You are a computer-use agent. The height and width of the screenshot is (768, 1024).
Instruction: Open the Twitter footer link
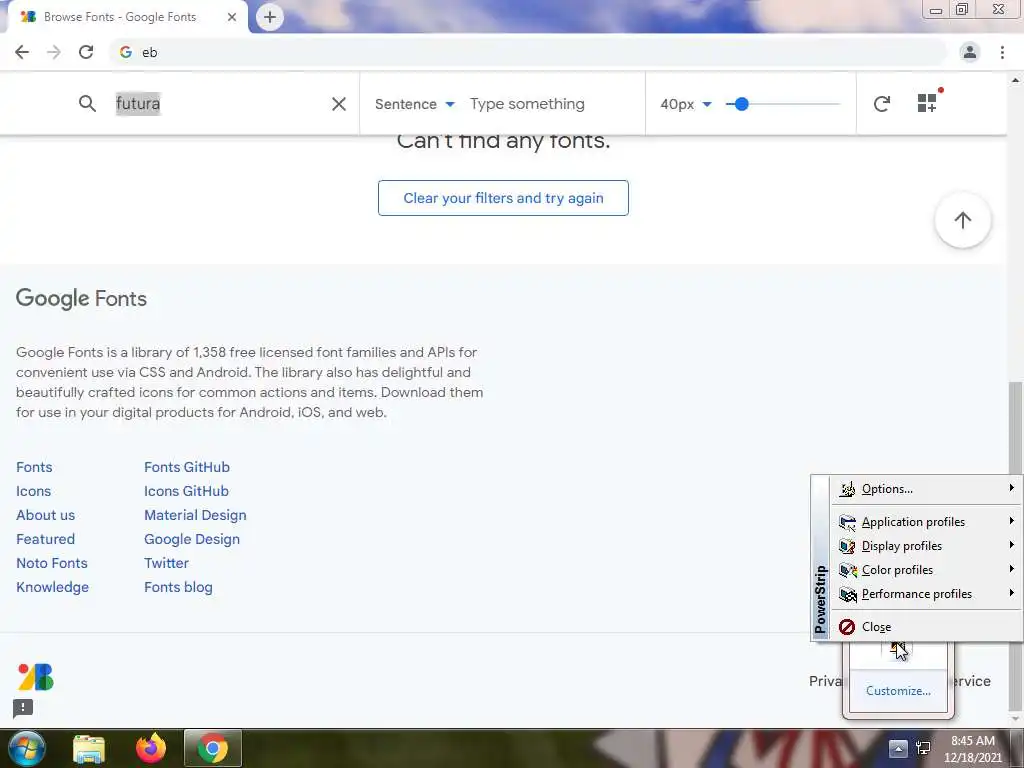tap(167, 564)
